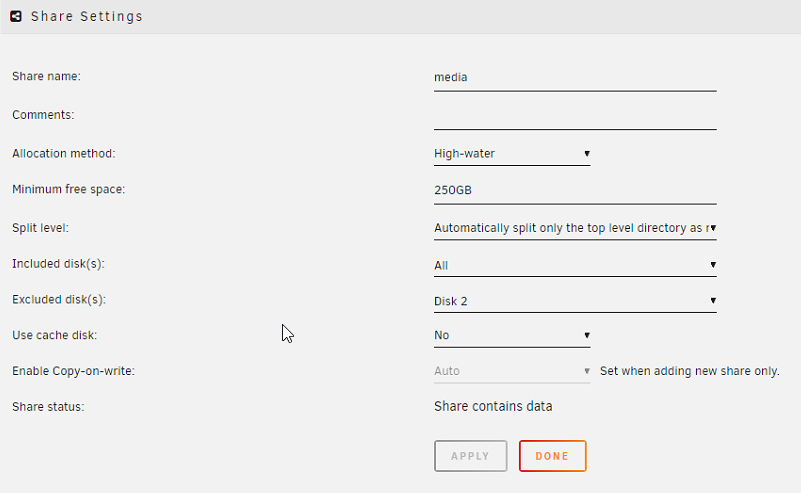Click the 'Excluded disk(s):' label

59,299
